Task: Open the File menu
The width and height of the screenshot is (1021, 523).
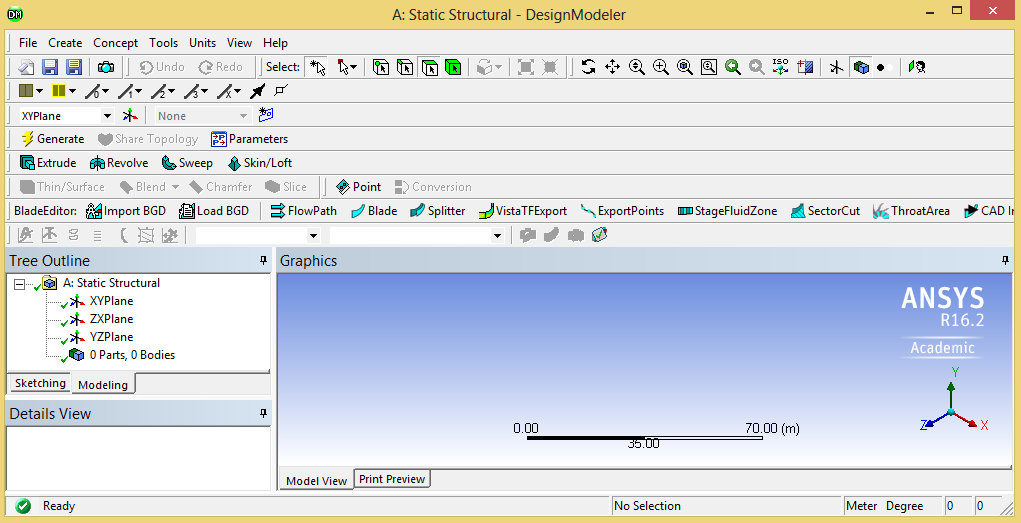Action: click(28, 43)
